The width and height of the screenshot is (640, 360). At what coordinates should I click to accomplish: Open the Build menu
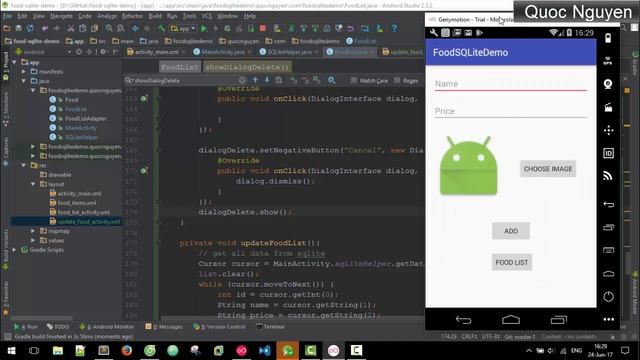[155, 16]
